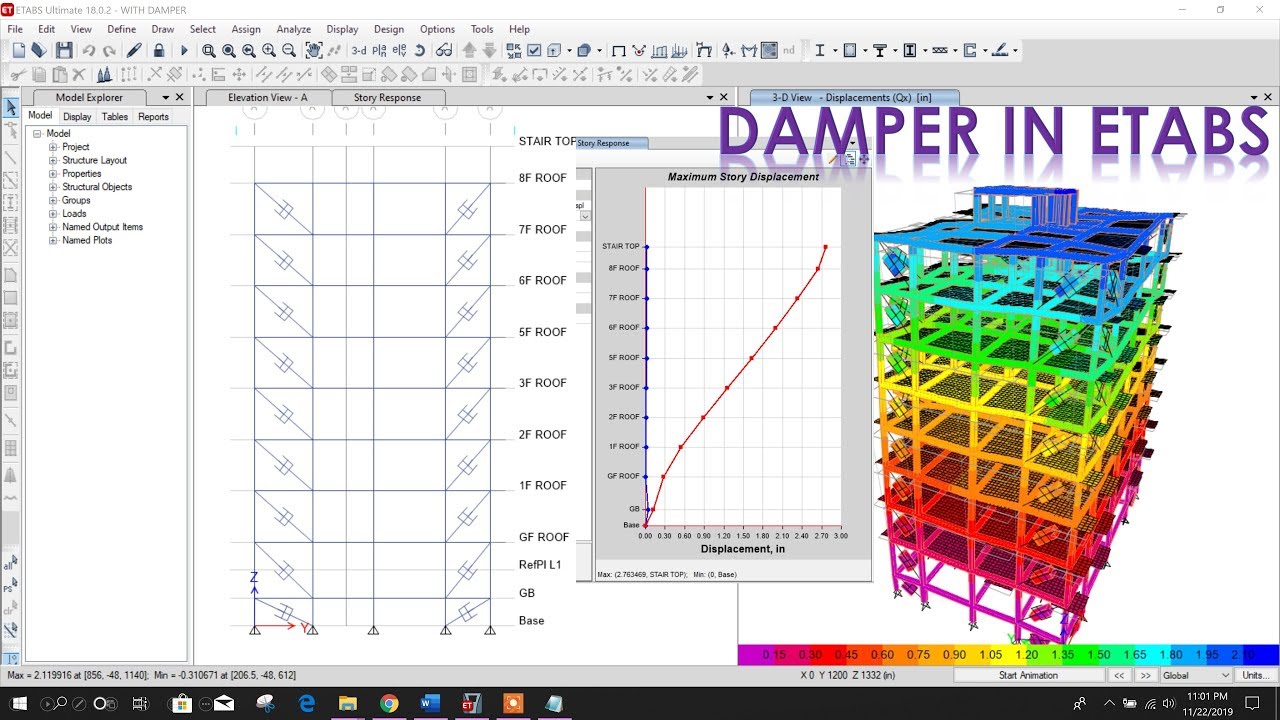
Task: Click the Start Animation button
Action: 1028,675
